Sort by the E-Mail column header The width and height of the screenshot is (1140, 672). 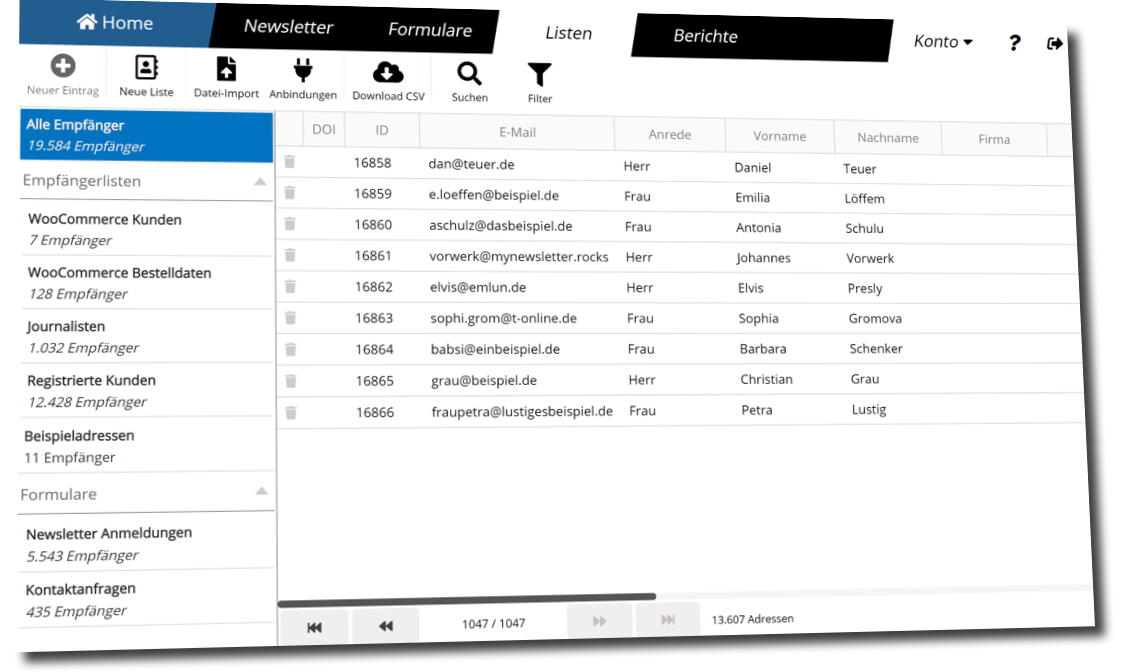tap(517, 132)
